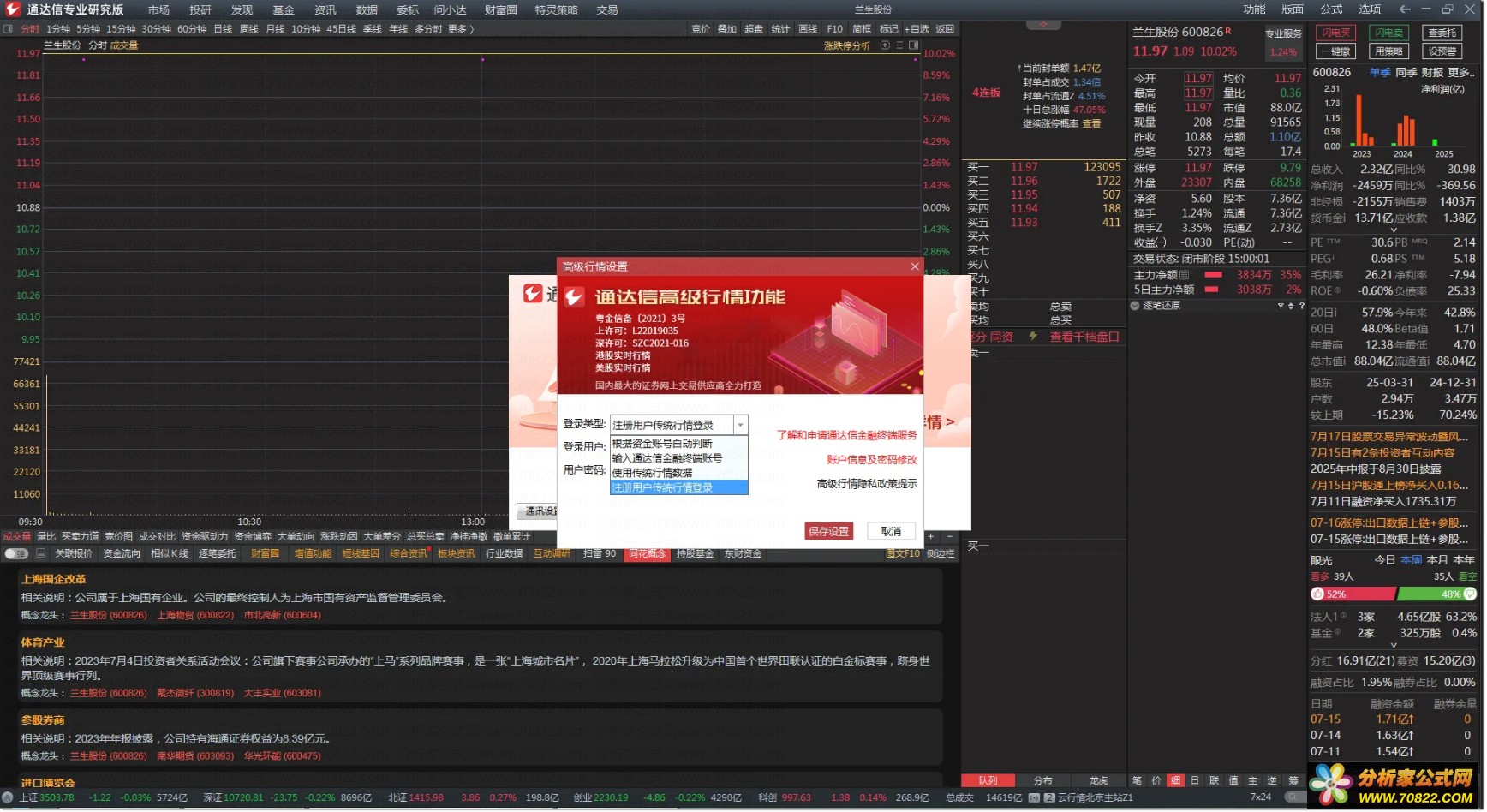Viewport: 1487px width, 812px height.
Task: Select 本周 in the 眼光 sentiment period
Action: (1412, 560)
